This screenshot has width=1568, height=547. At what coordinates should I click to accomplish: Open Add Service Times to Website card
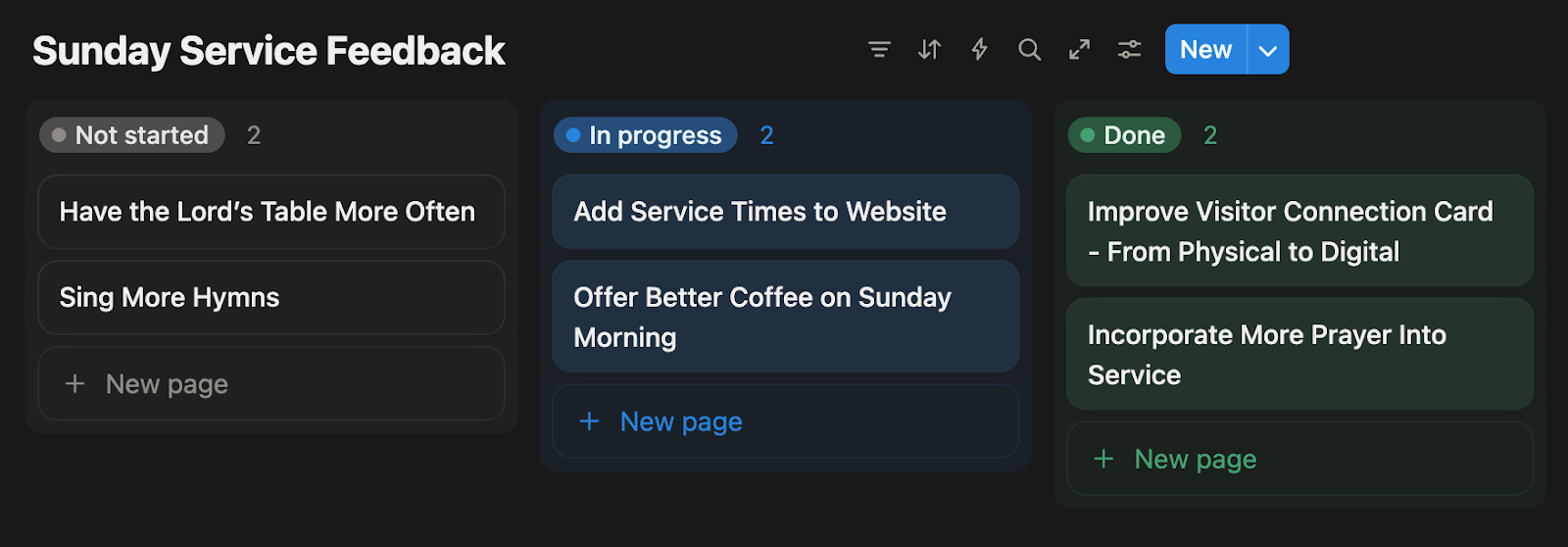pyautogui.click(x=785, y=212)
